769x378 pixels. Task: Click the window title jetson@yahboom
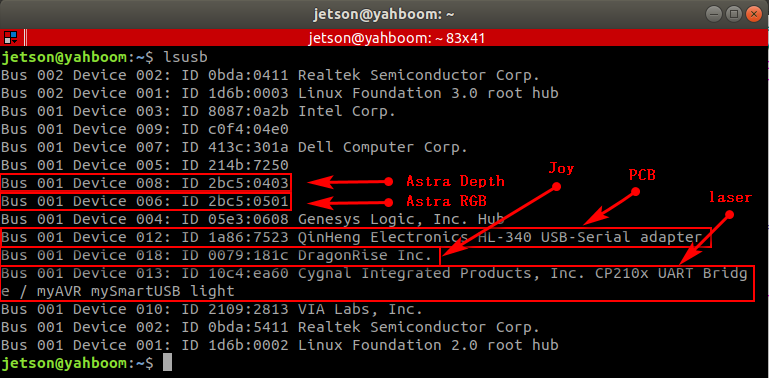click(x=384, y=14)
